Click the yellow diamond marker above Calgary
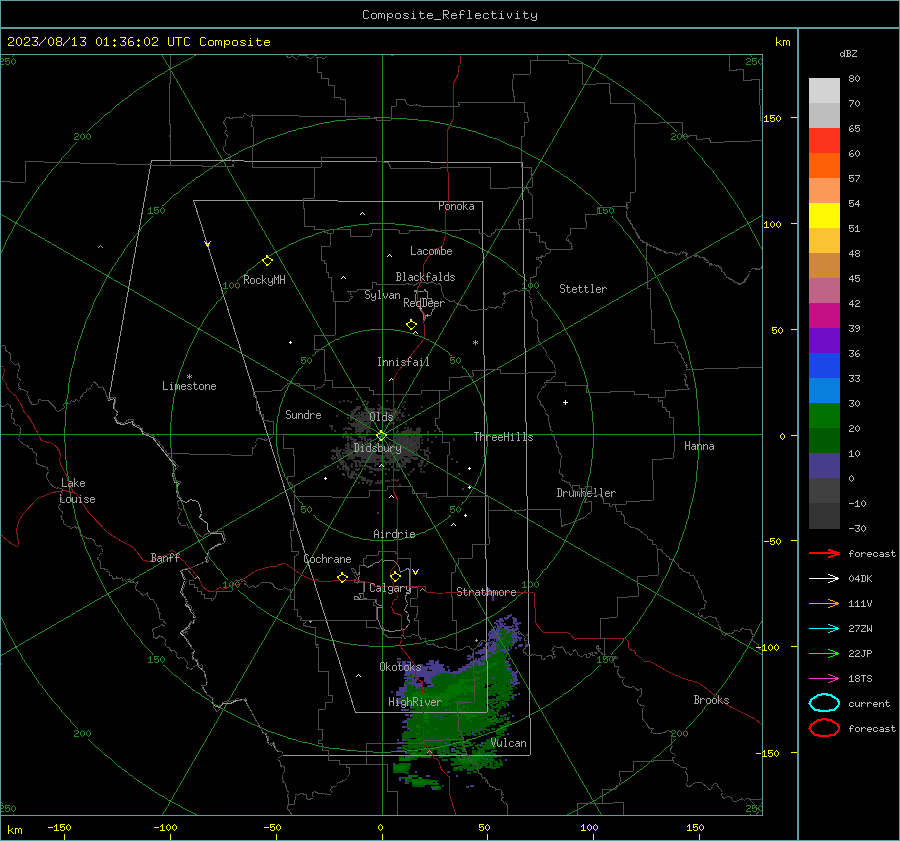Screen dimensions: 900x841 click(x=395, y=576)
